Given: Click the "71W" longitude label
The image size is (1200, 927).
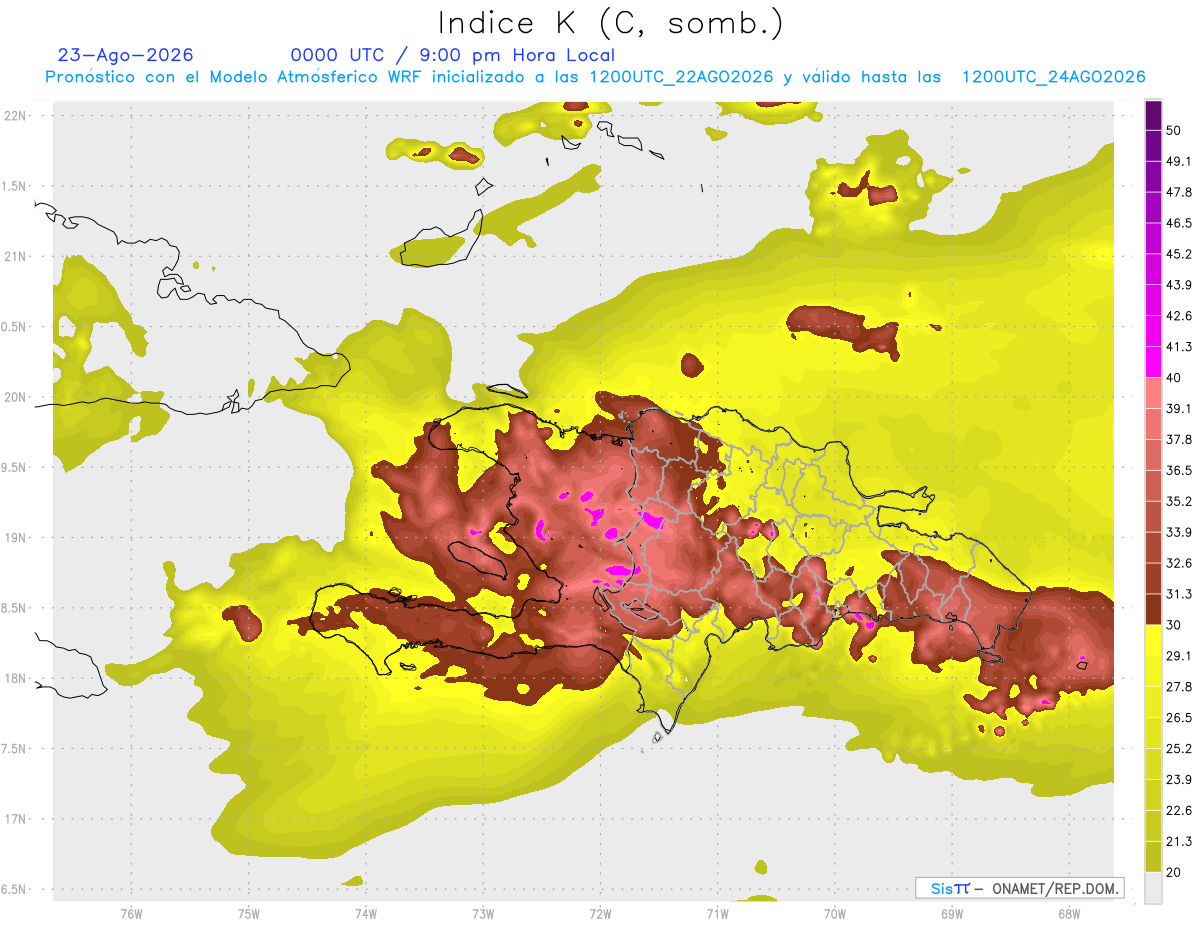Looking at the screenshot, I should point(717,913).
